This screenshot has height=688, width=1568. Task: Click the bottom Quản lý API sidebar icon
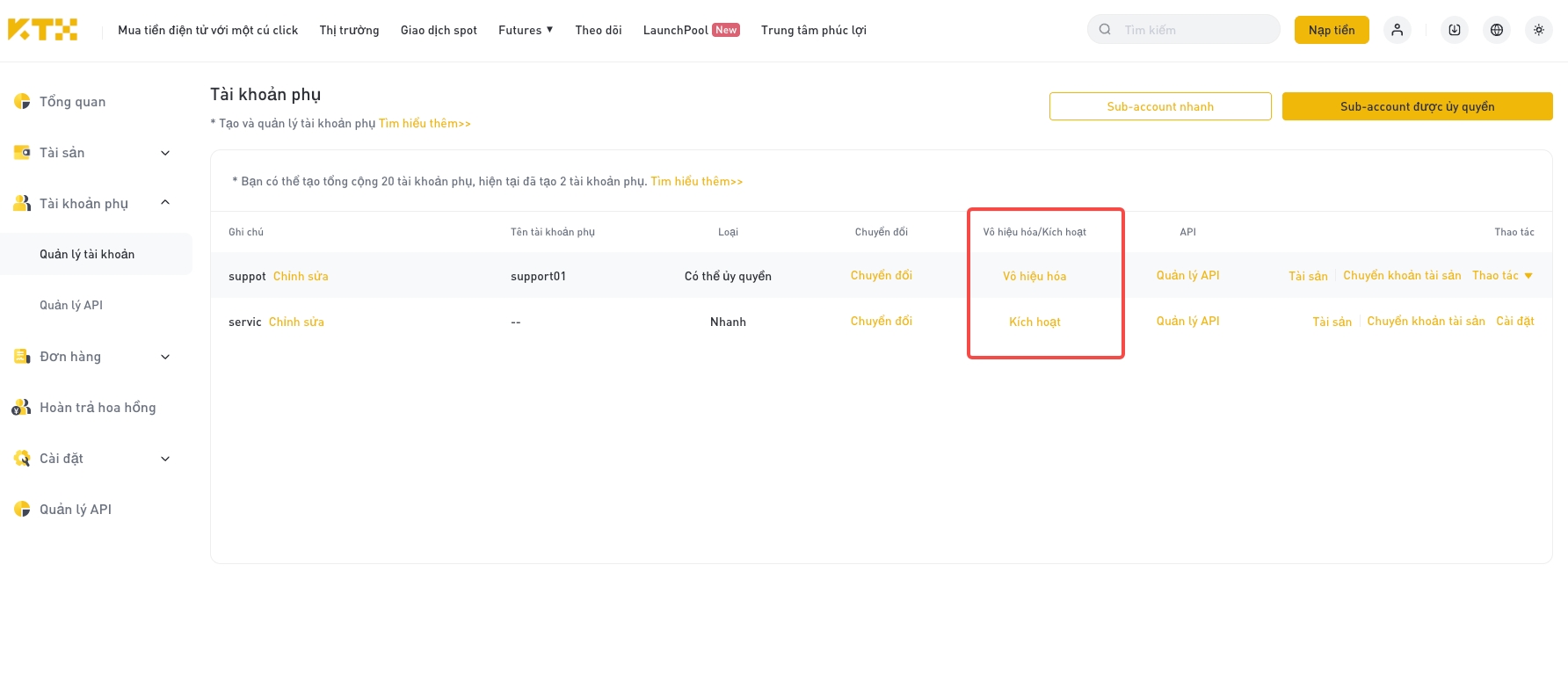click(x=22, y=510)
